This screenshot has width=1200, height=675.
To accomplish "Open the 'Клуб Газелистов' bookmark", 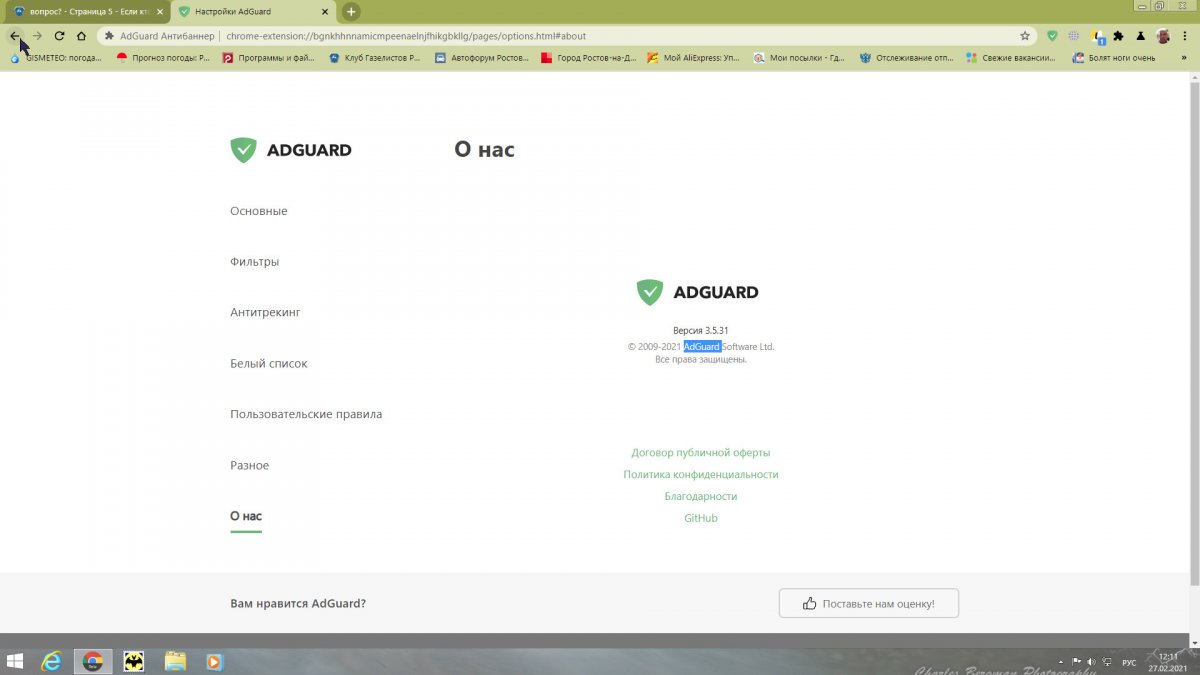I will coord(375,58).
